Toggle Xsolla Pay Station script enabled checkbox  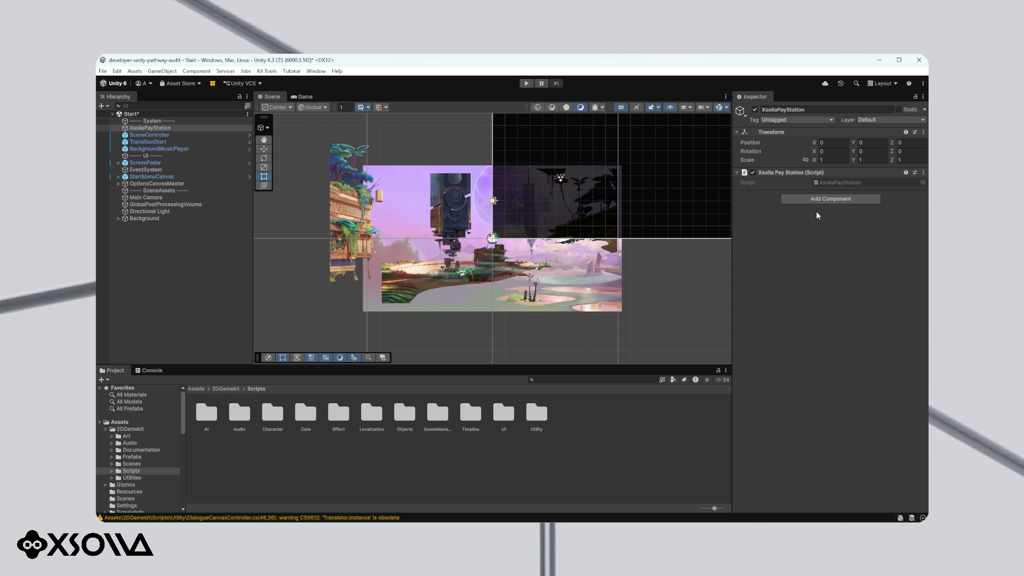pyautogui.click(x=752, y=172)
